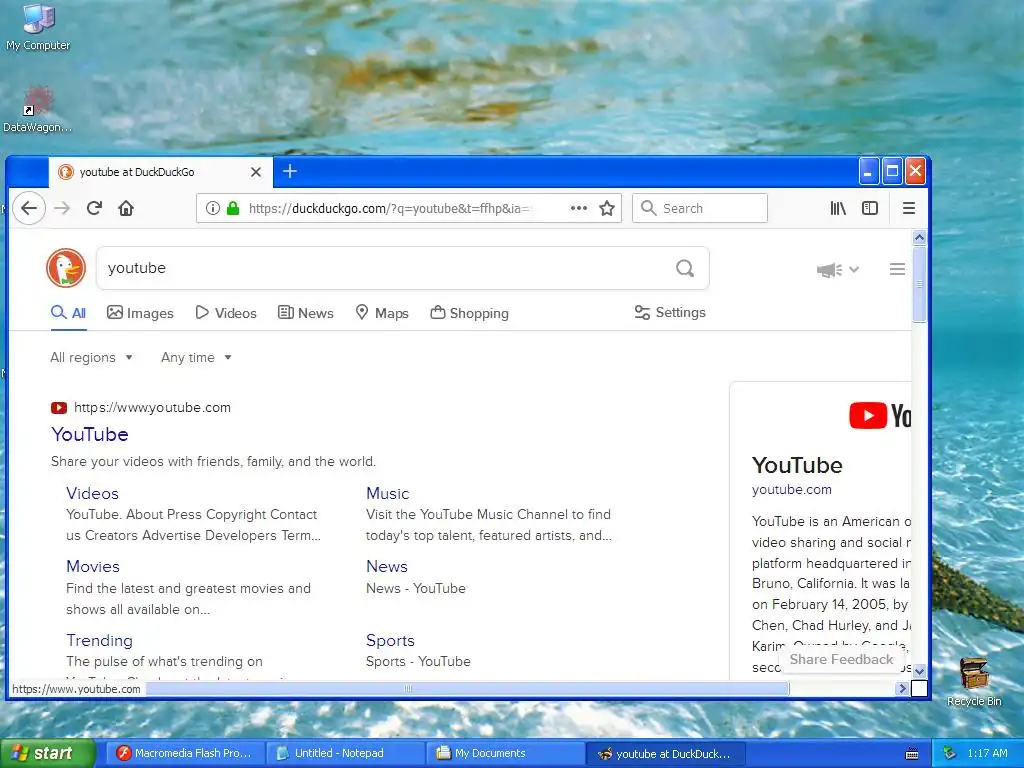Open the Music sitelink
The width and height of the screenshot is (1024, 768).
pos(387,494)
